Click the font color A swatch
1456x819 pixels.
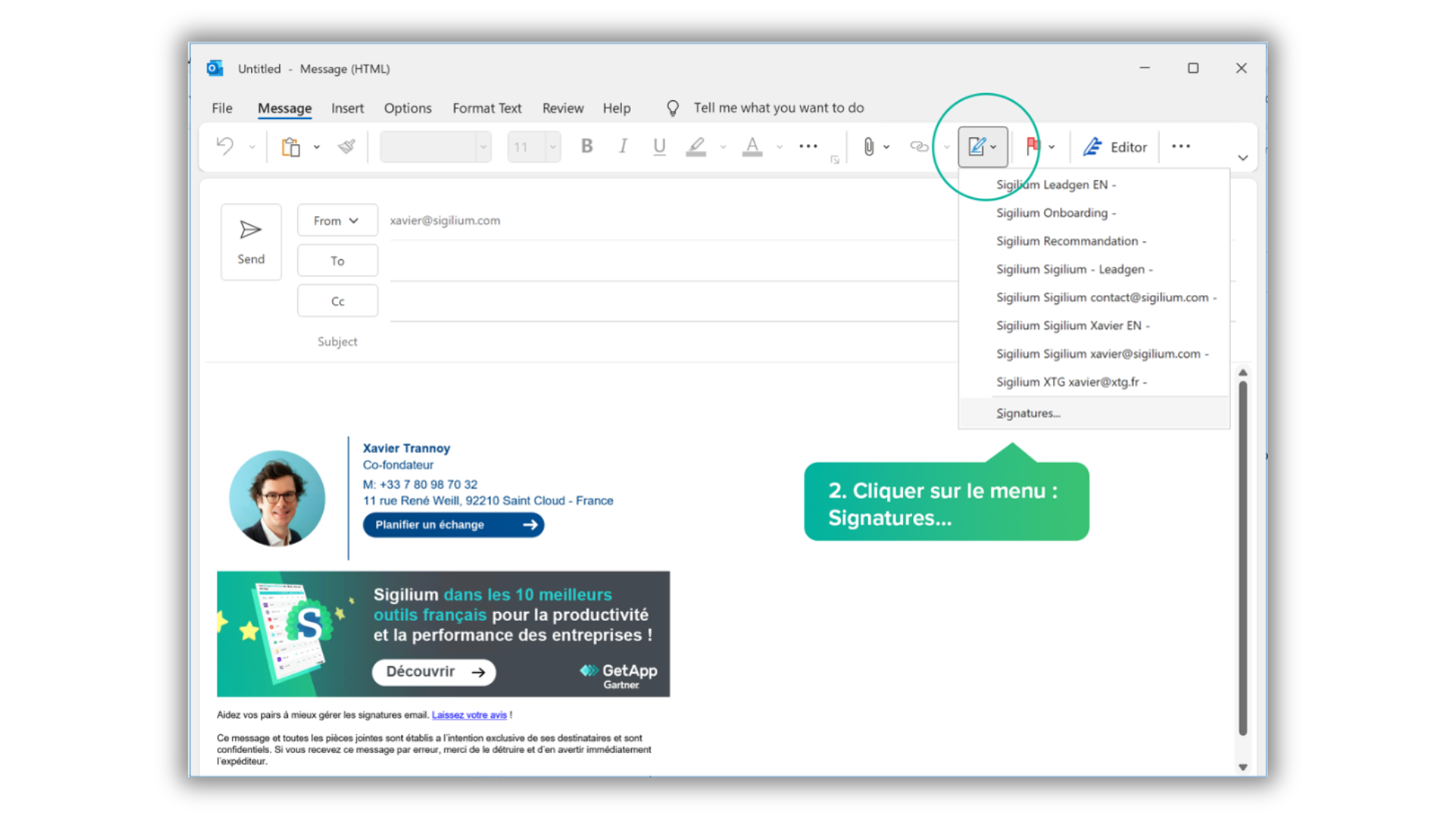752,146
